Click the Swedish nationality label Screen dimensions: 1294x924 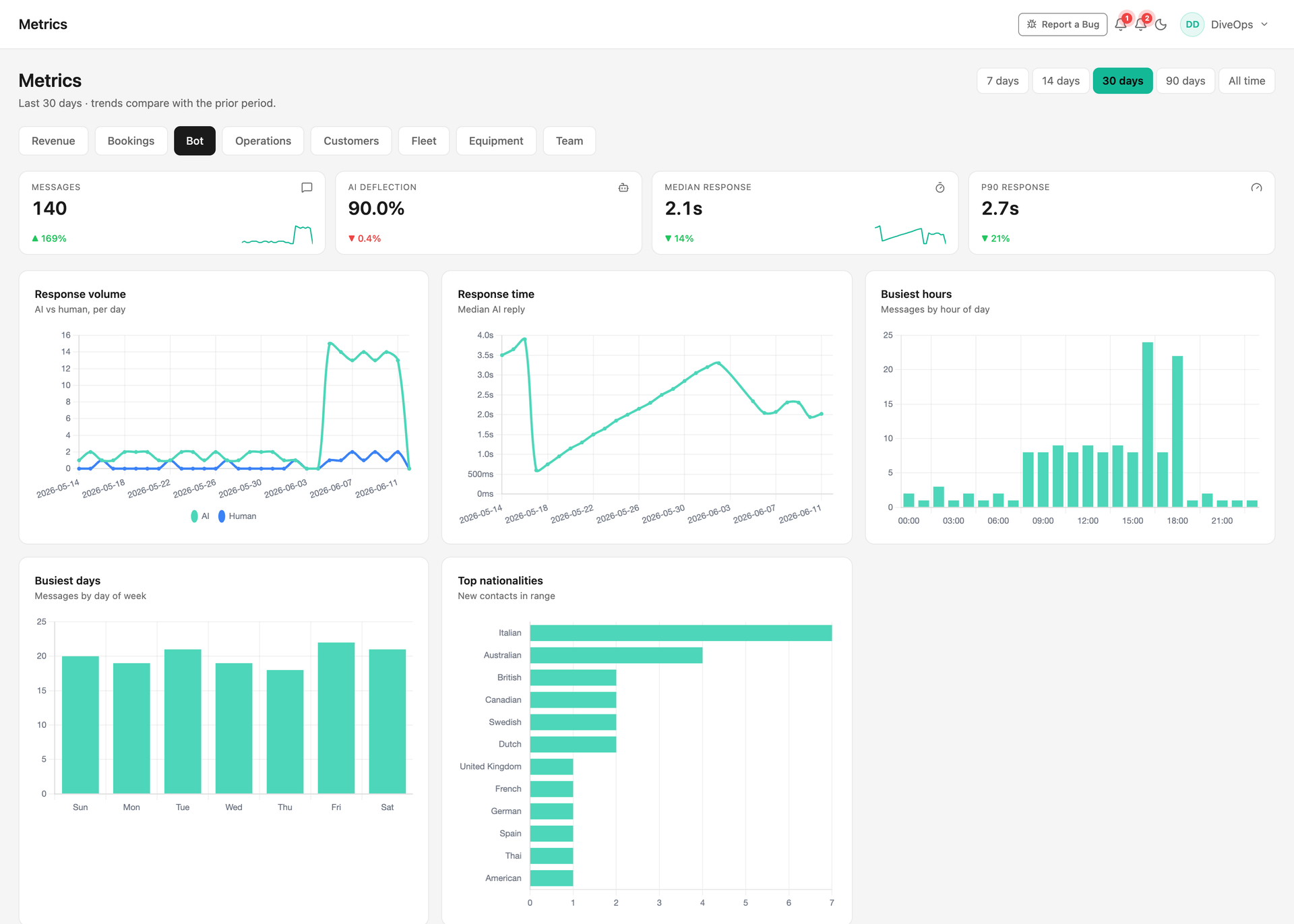[x=505, y=722]
